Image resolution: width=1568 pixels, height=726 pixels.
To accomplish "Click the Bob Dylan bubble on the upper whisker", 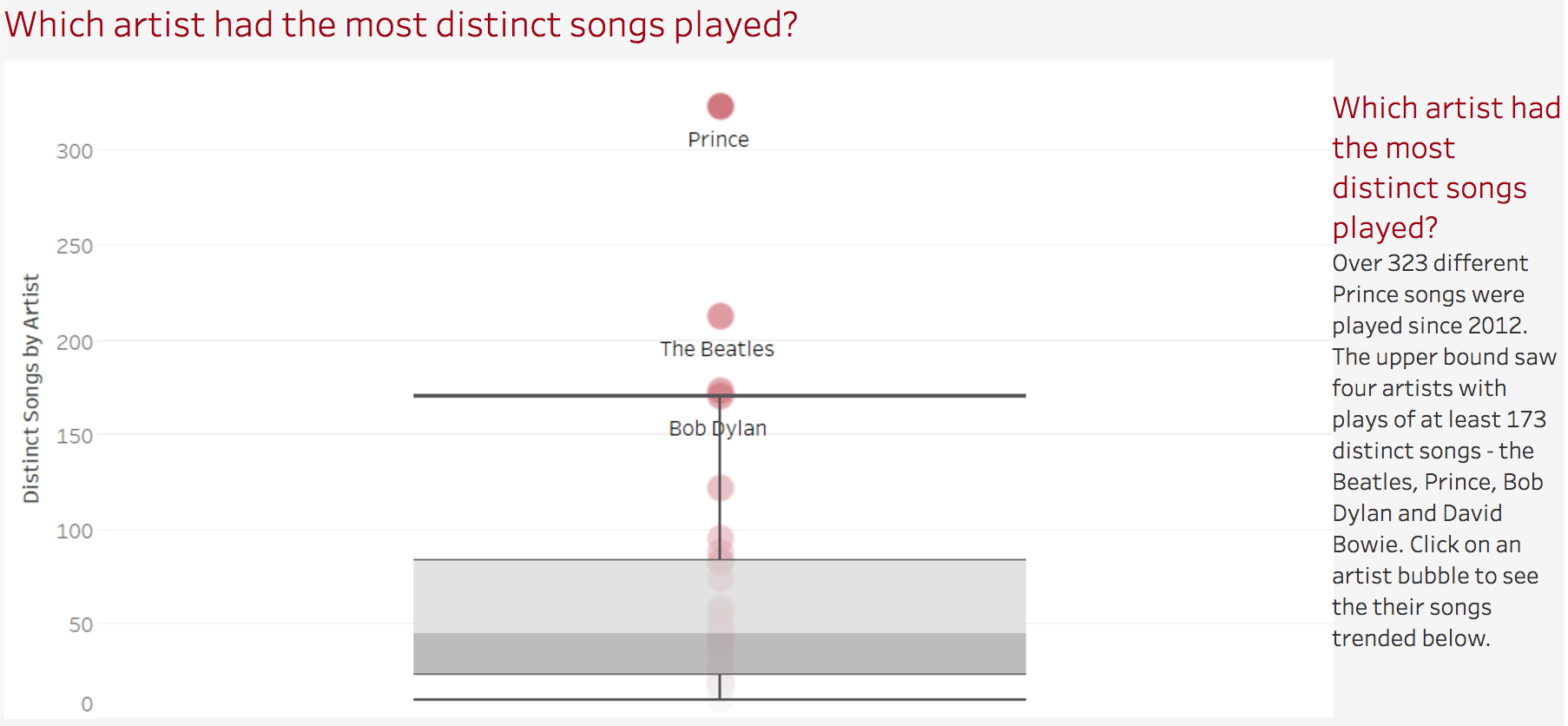I will 720,393.
